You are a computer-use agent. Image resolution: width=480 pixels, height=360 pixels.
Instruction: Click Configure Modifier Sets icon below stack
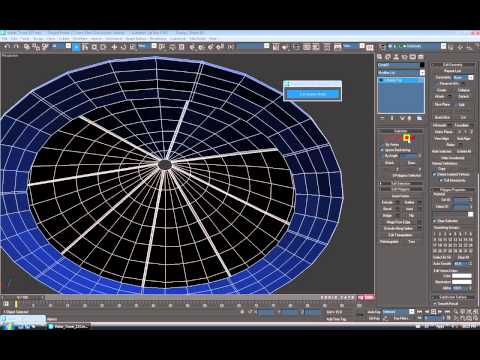point(419,118)
